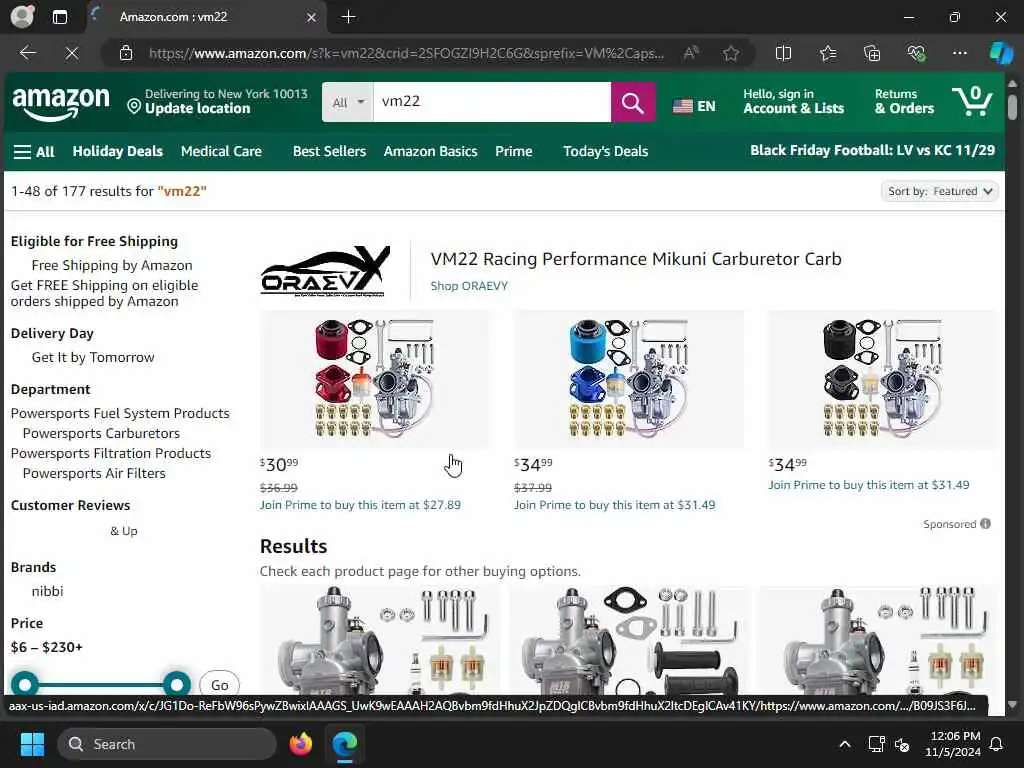Open Amazon Basics nav item
This screenshot has width=1024, height=768.
pos(430,152)
